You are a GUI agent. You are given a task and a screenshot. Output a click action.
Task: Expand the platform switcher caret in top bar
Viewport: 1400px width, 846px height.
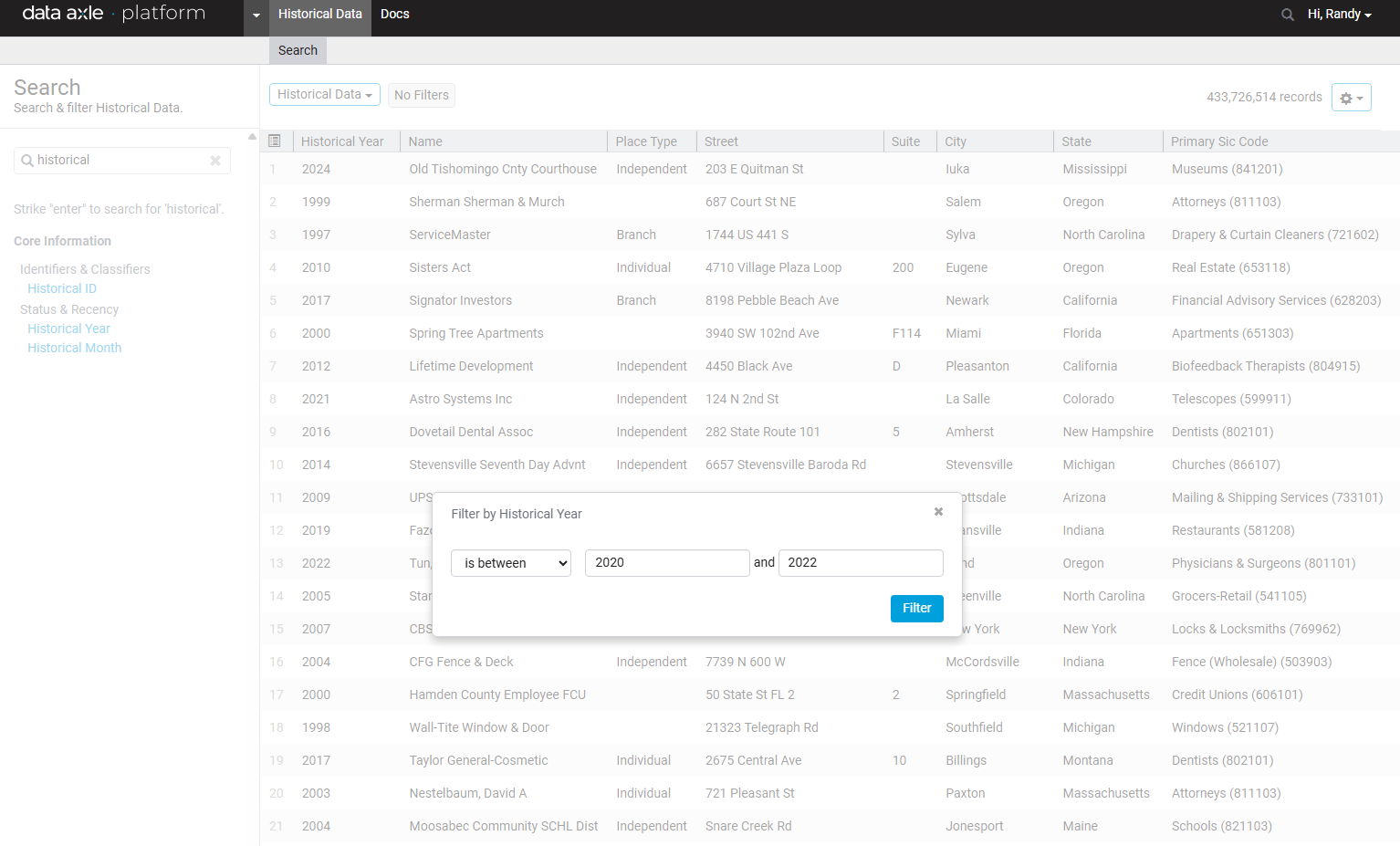(x=256, y=16)
